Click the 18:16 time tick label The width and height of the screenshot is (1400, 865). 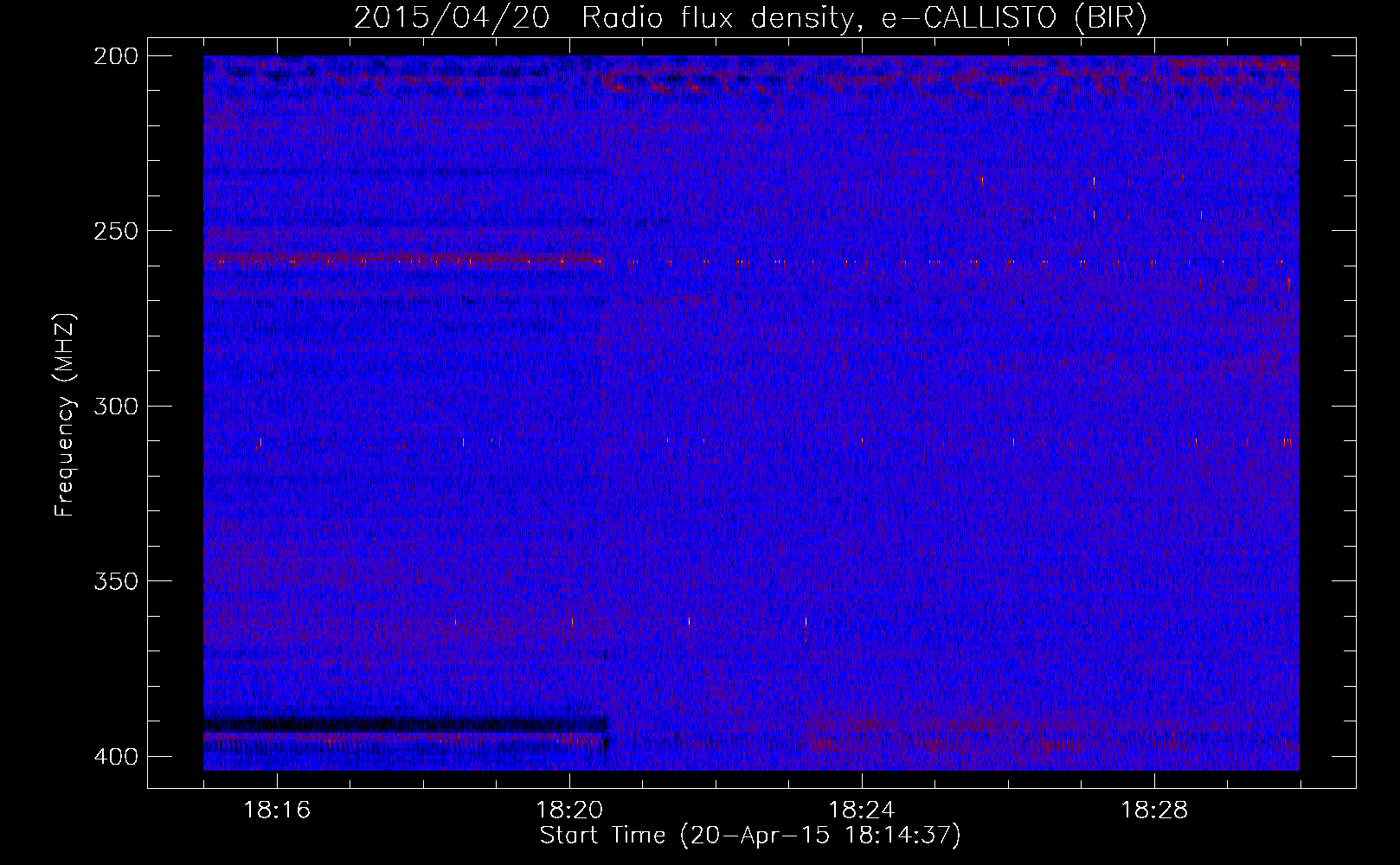click(277, 811)
